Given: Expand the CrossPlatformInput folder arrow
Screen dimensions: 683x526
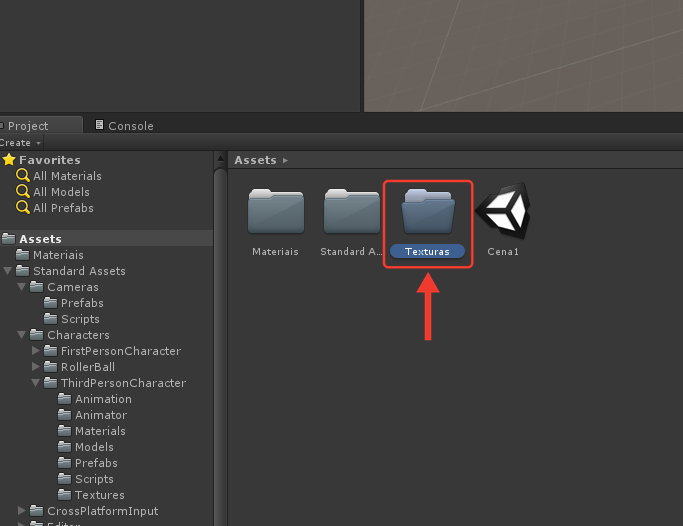Looking at the screenshot, I should click(x=22, y=510).
